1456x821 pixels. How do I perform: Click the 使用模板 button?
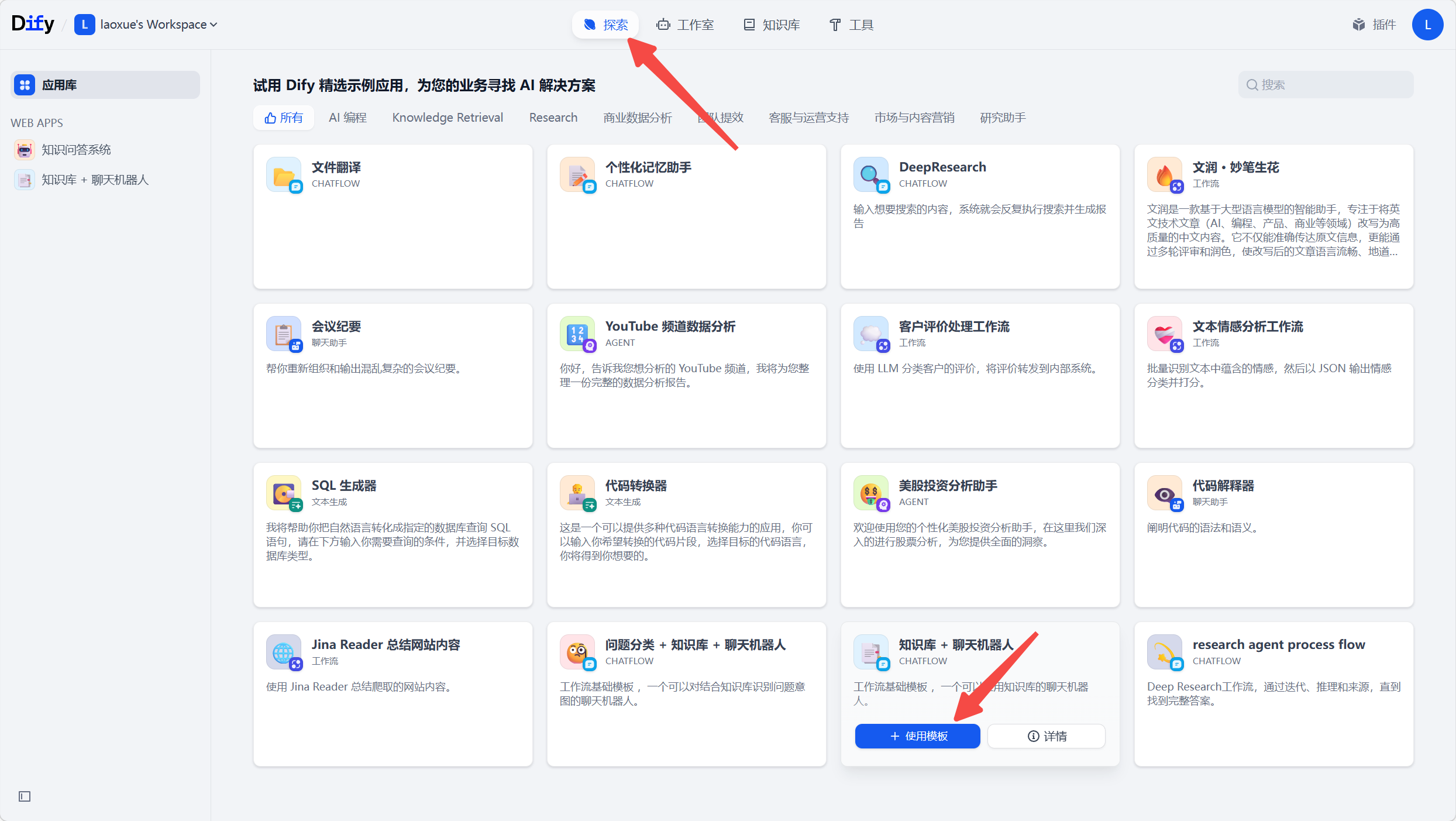click(x=917, y=736)
